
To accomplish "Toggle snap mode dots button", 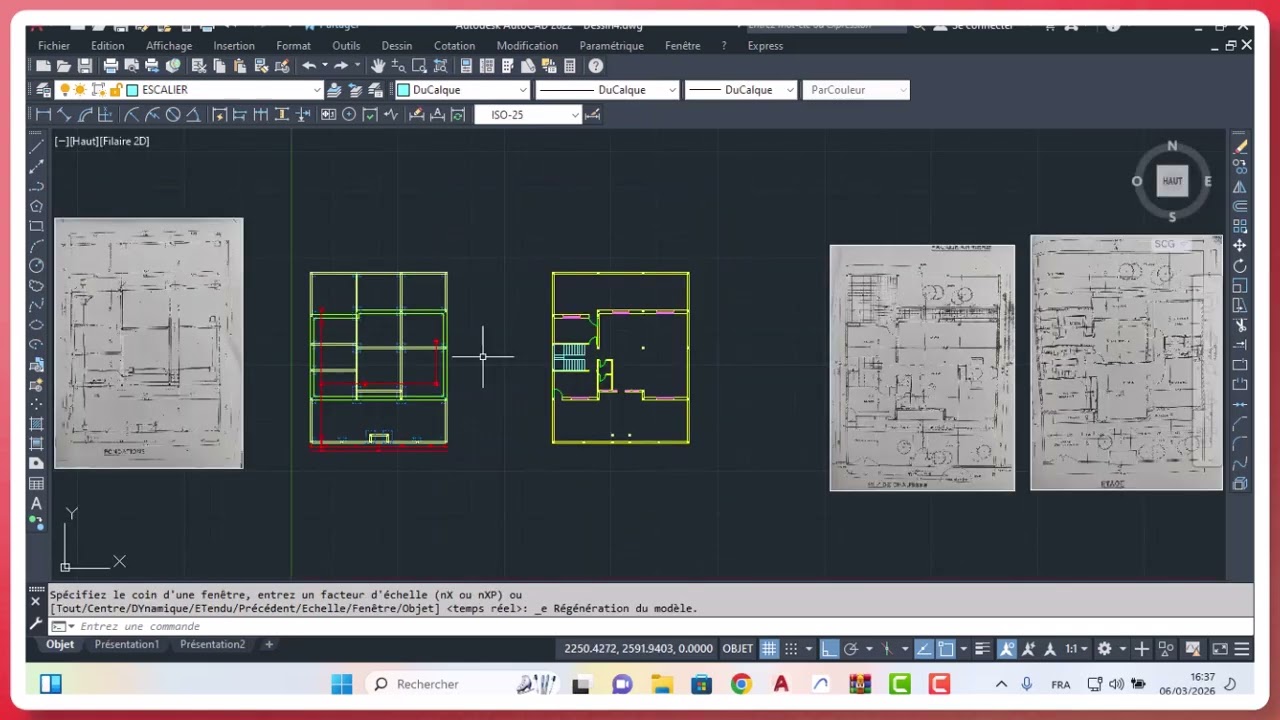I will pos(791,649).
